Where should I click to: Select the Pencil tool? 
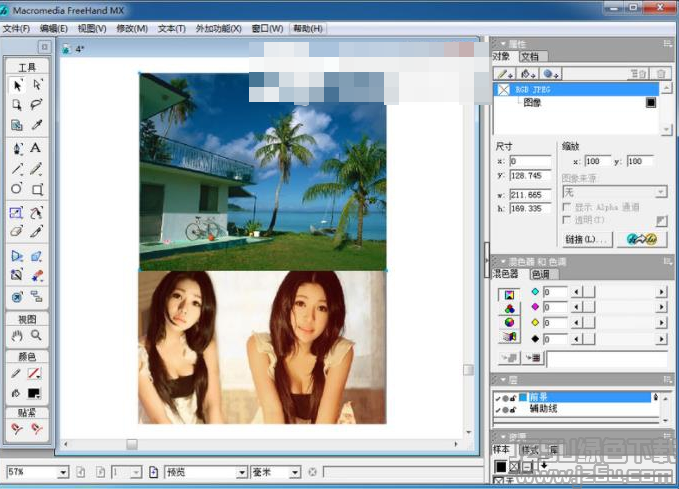click(36, 168)
